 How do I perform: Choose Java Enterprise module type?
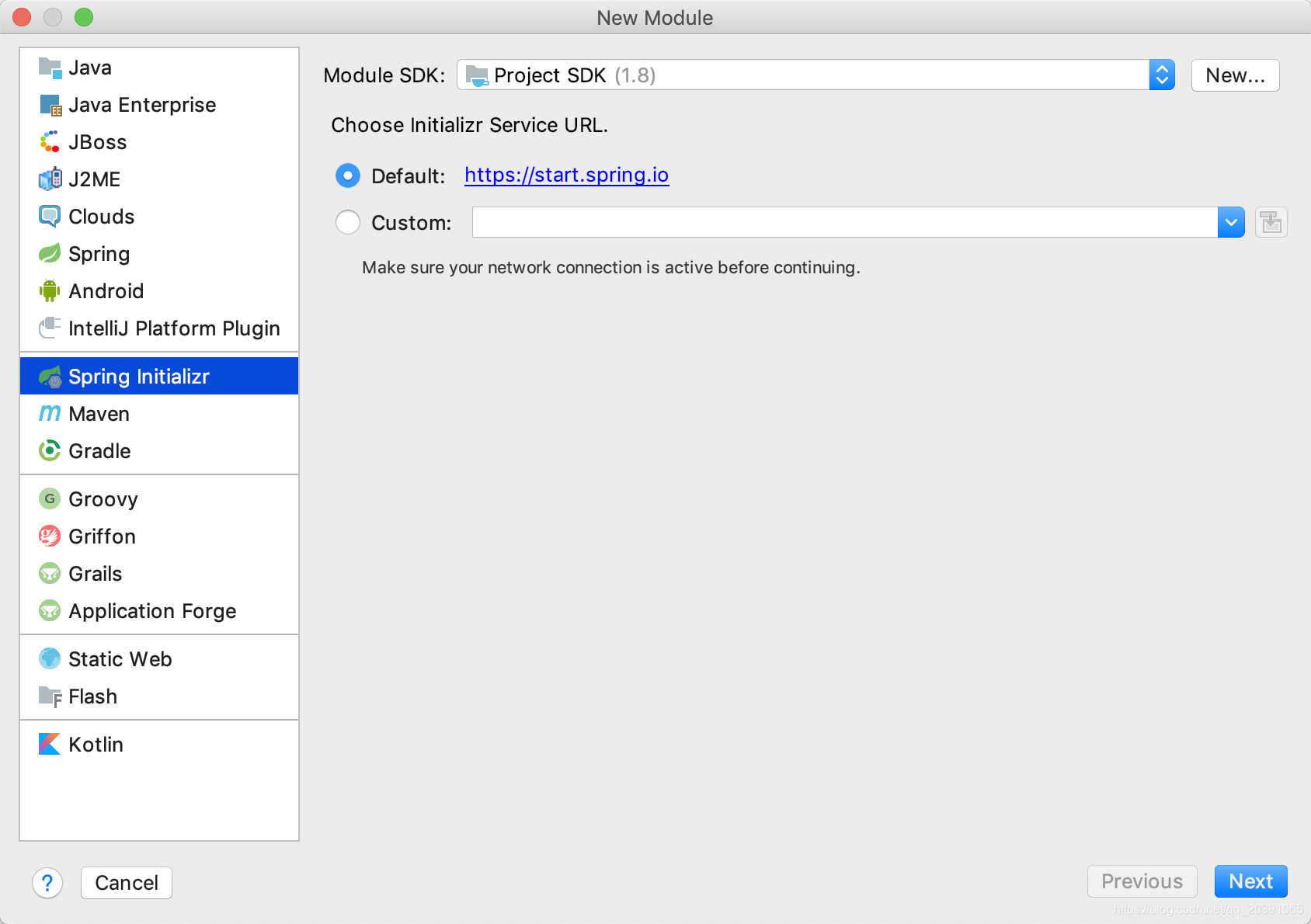pos(159,105)
